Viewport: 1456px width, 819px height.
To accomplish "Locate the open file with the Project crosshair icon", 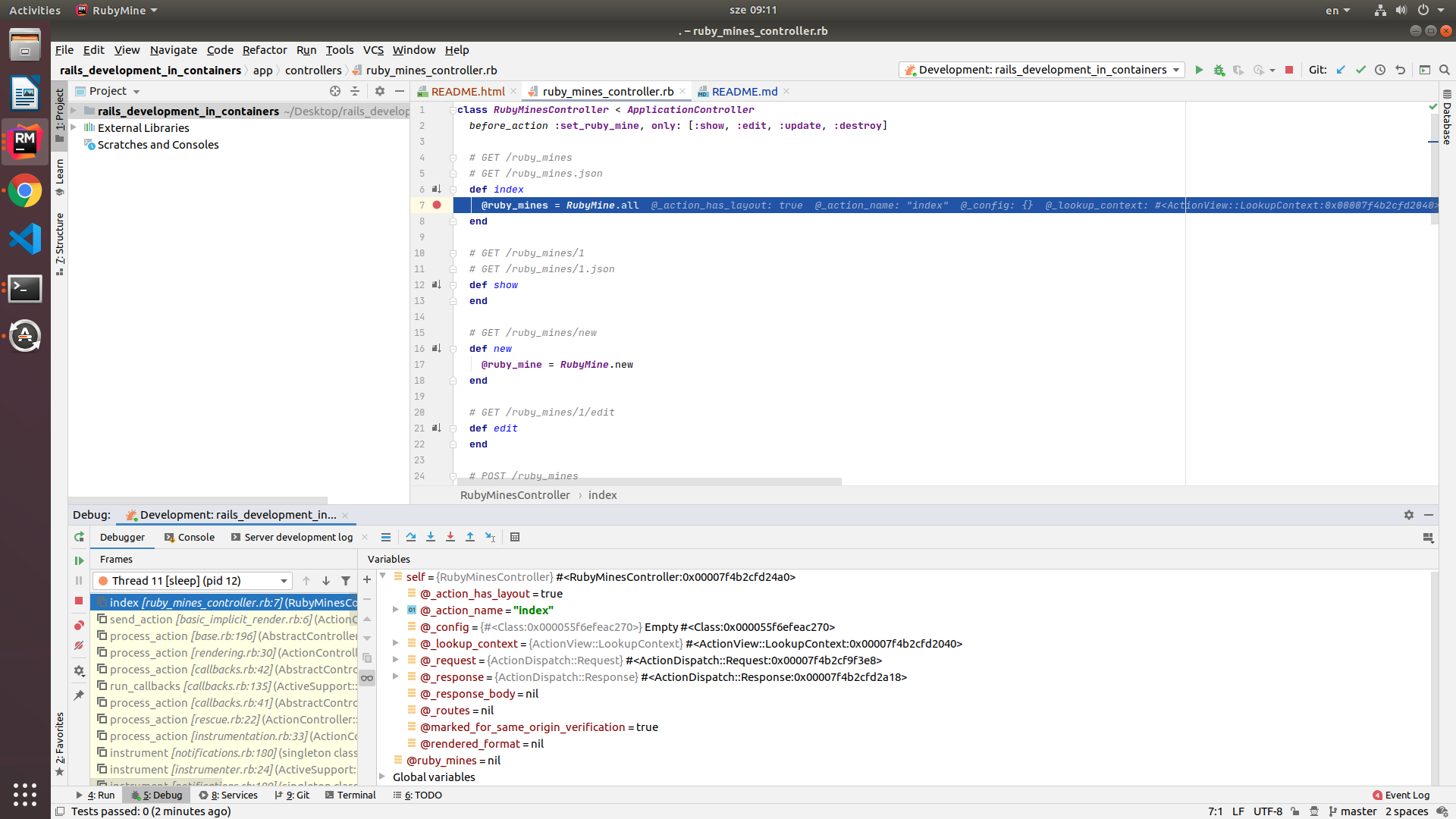I will pyautogui.click(x=335, y=91).
